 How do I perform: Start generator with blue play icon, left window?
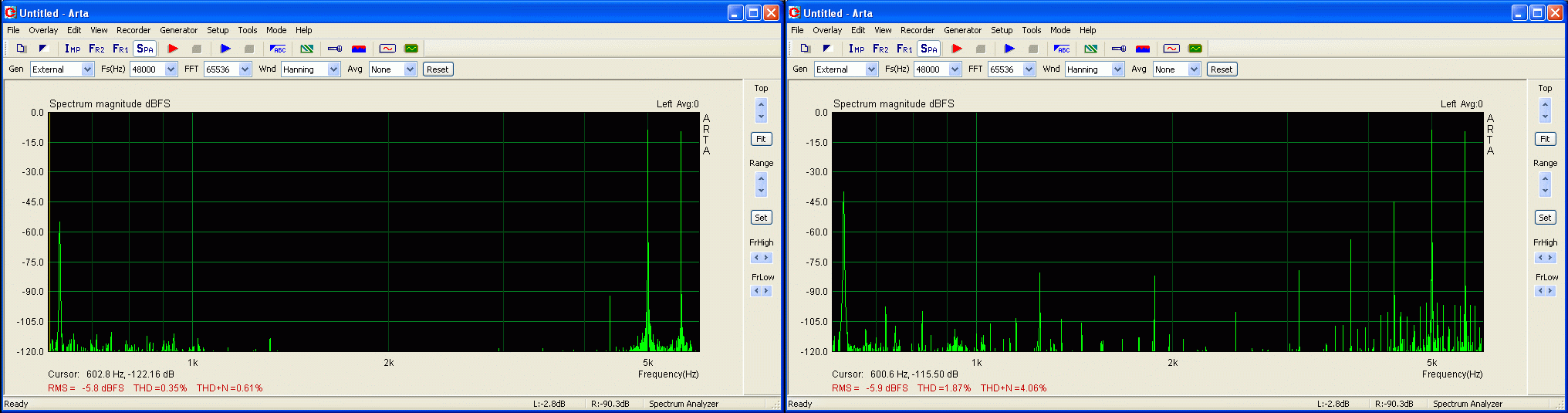[225, 49]
